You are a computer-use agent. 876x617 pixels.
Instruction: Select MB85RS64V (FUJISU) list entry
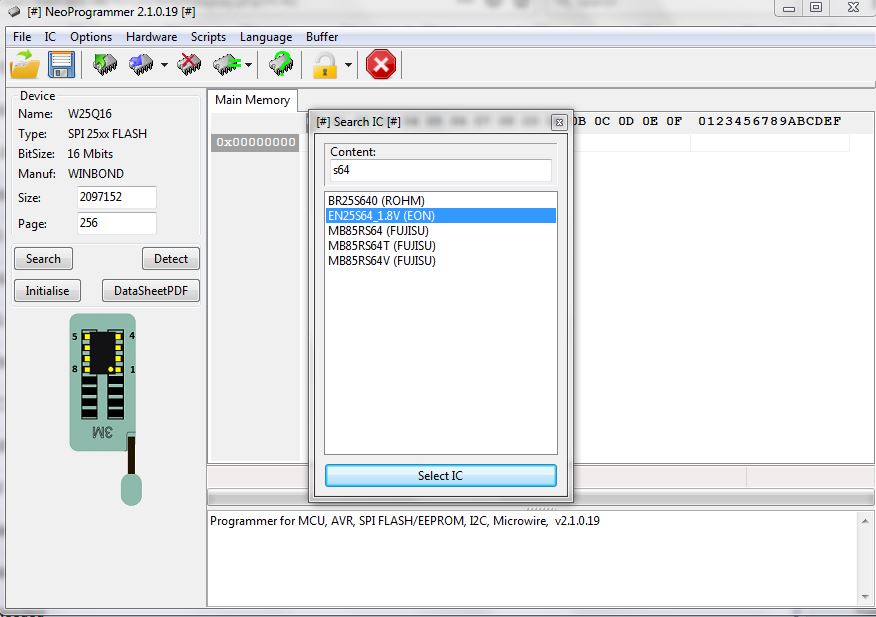[x=441, y=261]
